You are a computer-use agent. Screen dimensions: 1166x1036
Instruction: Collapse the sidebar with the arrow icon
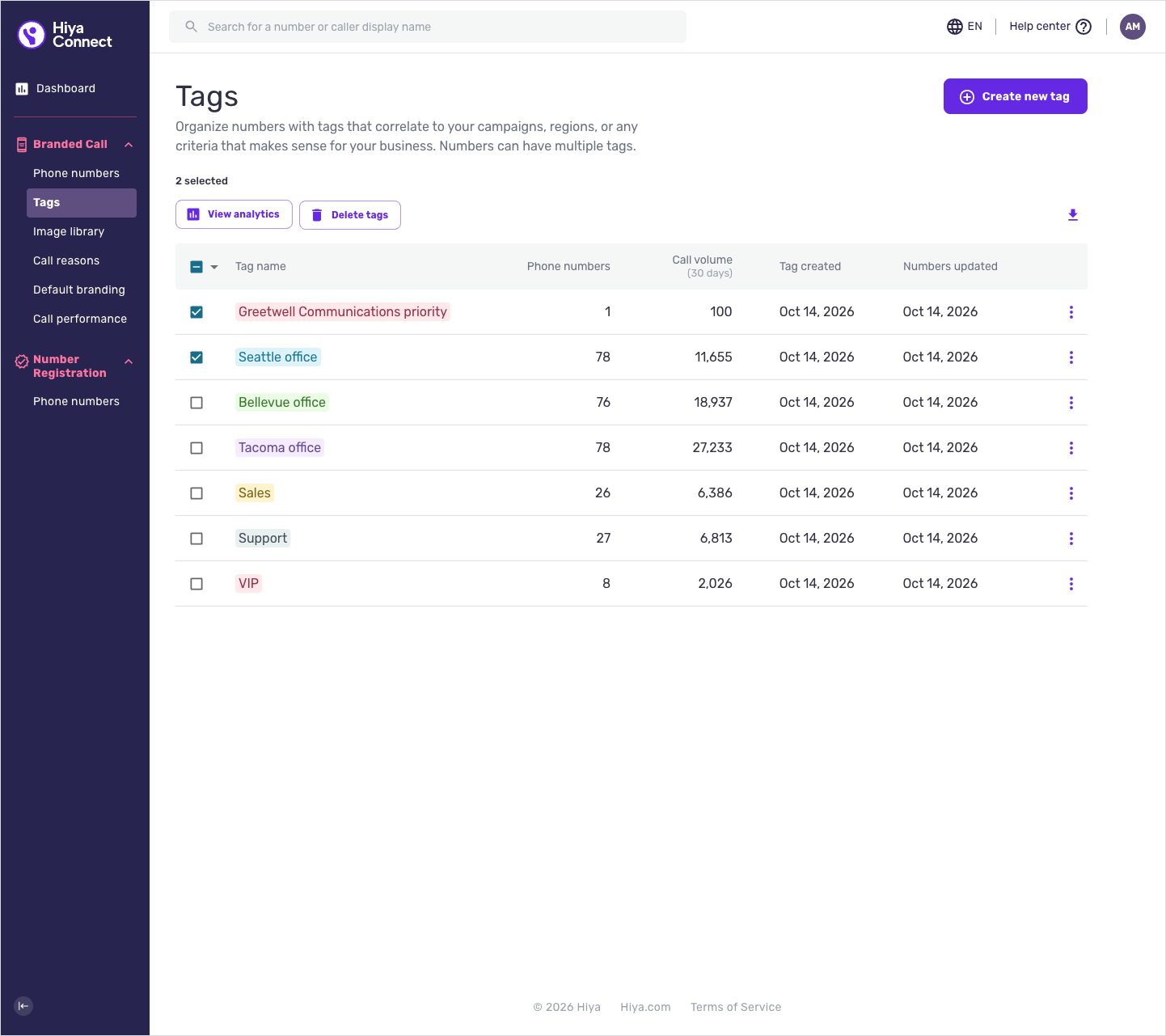pyautogui.click(x=23, y=1006)
